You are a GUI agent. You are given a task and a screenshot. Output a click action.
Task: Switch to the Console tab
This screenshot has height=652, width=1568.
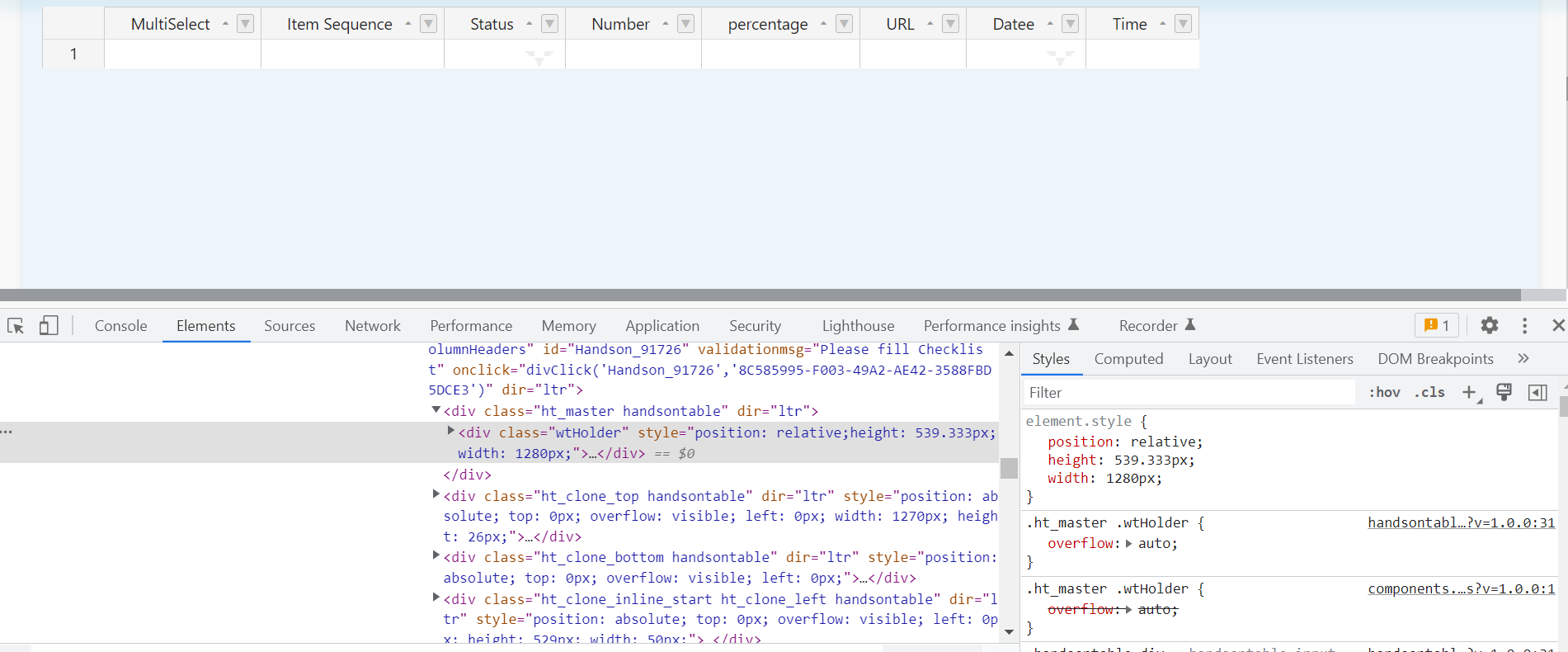(120, 326)
